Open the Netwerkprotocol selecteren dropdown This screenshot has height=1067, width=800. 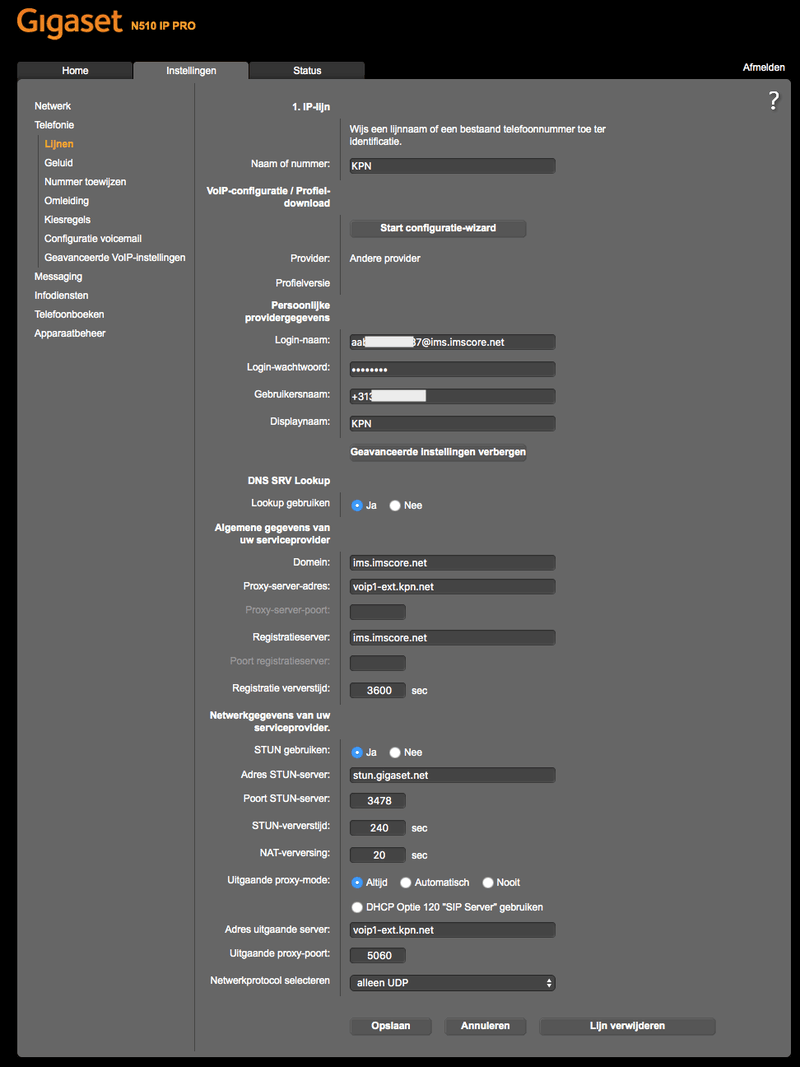tap(452, 983)
